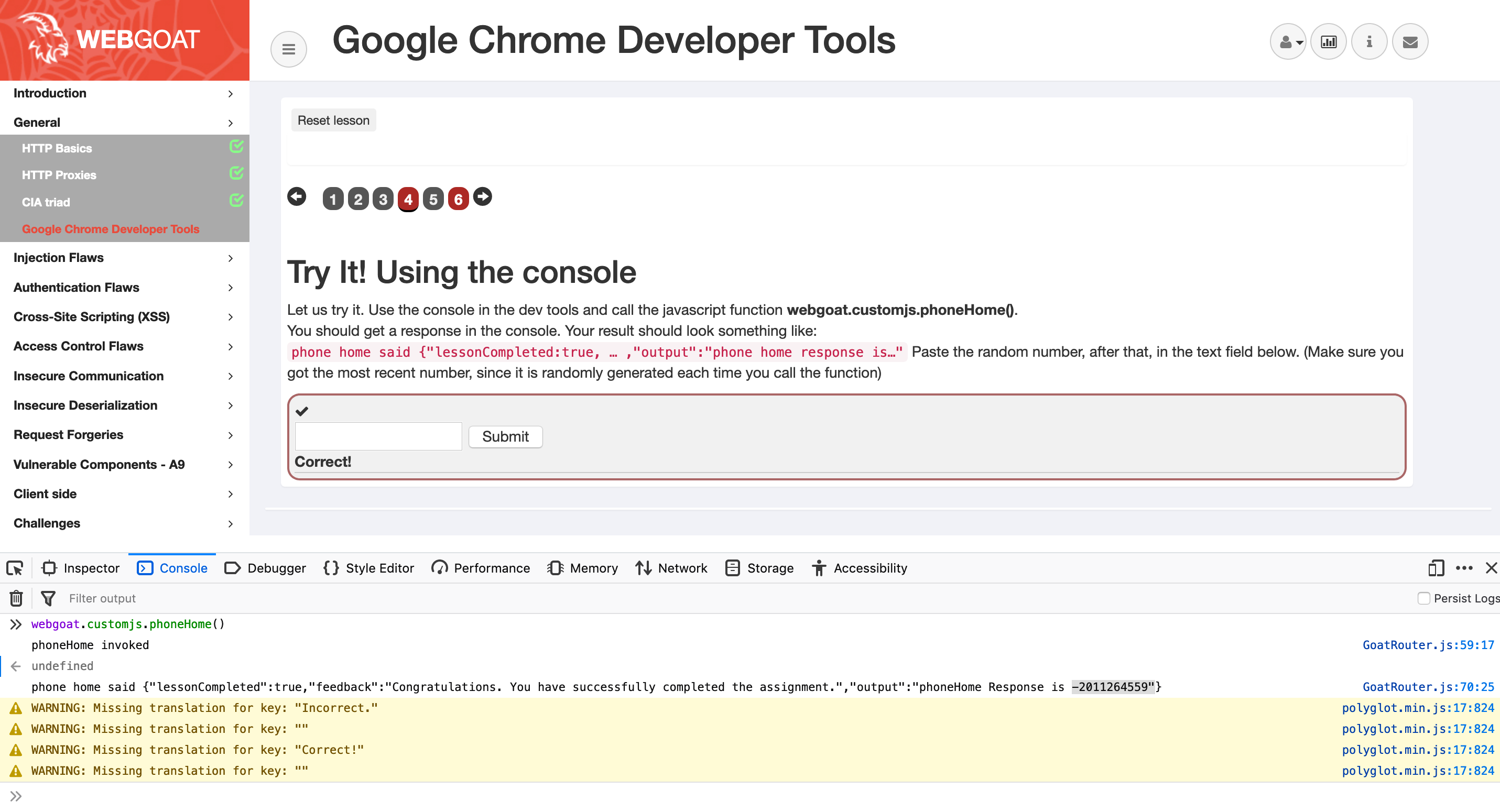Image resolution: width=1500 pixels, height=812 pixels.
Task: Click the HTTP Basics completed checkmark
Action: pyautogui.click(x=236, y=146)
